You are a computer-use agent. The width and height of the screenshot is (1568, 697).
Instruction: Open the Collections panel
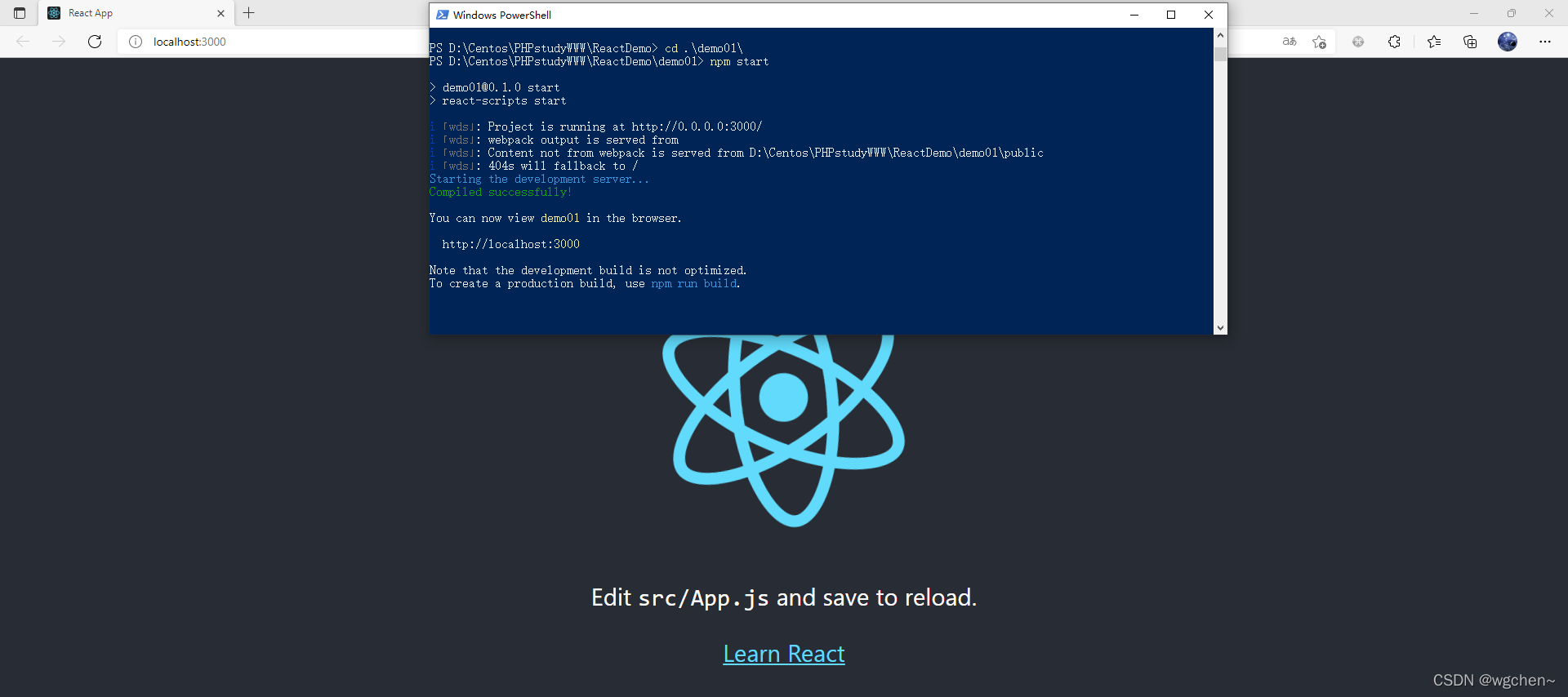(x=1470, y=42)
